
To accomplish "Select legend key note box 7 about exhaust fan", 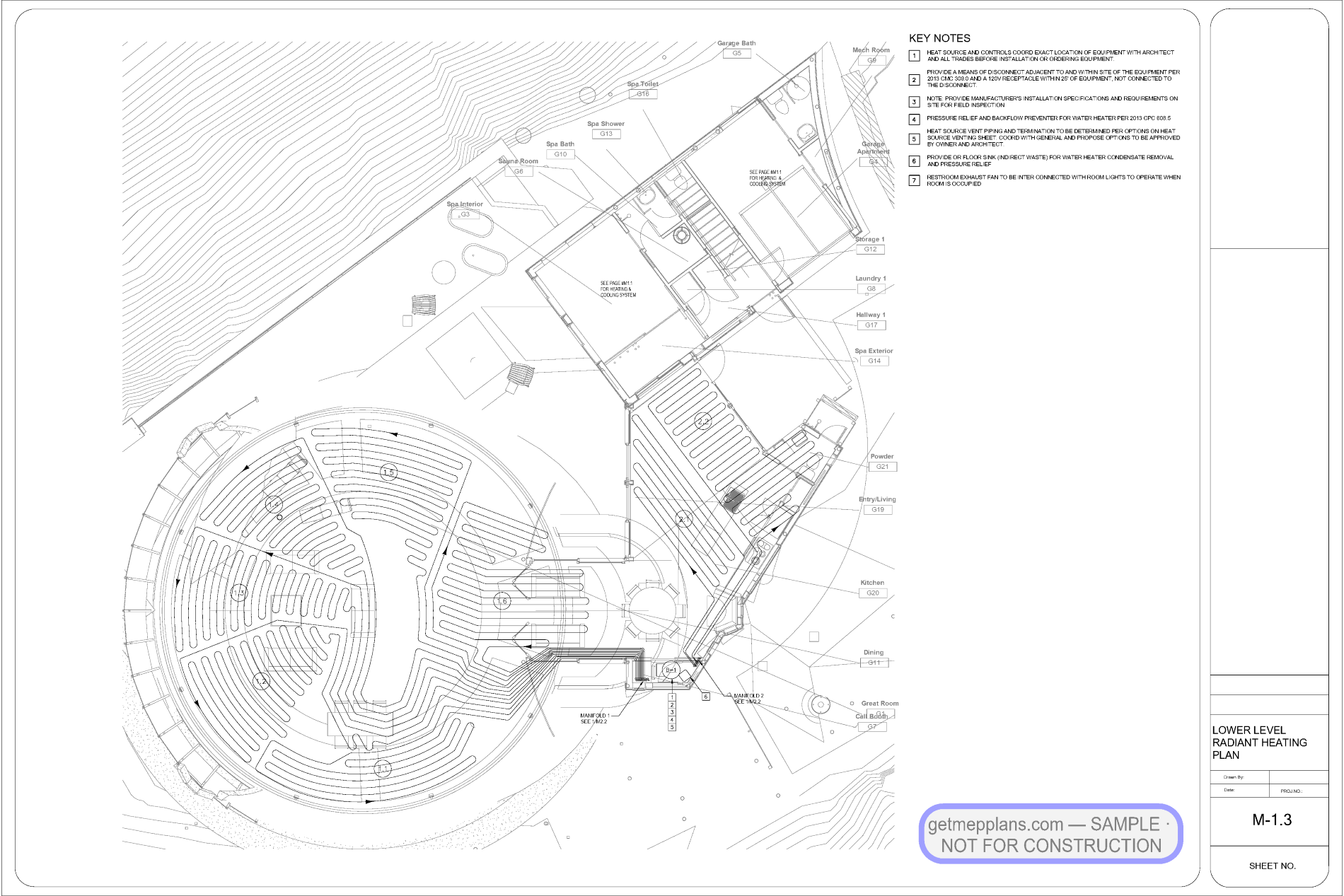I will (915, 180).
